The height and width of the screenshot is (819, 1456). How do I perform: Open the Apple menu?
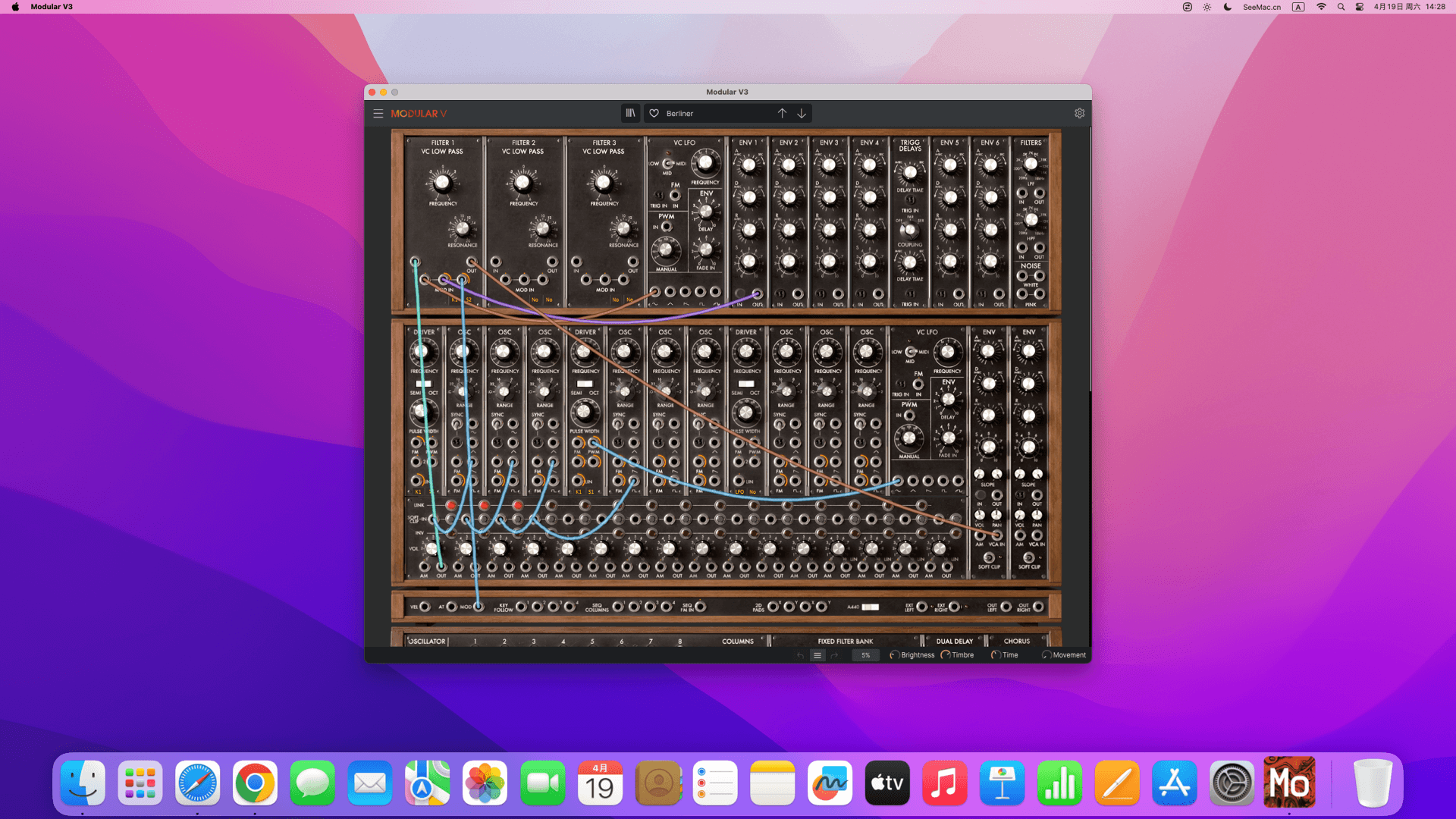point(15,7)
